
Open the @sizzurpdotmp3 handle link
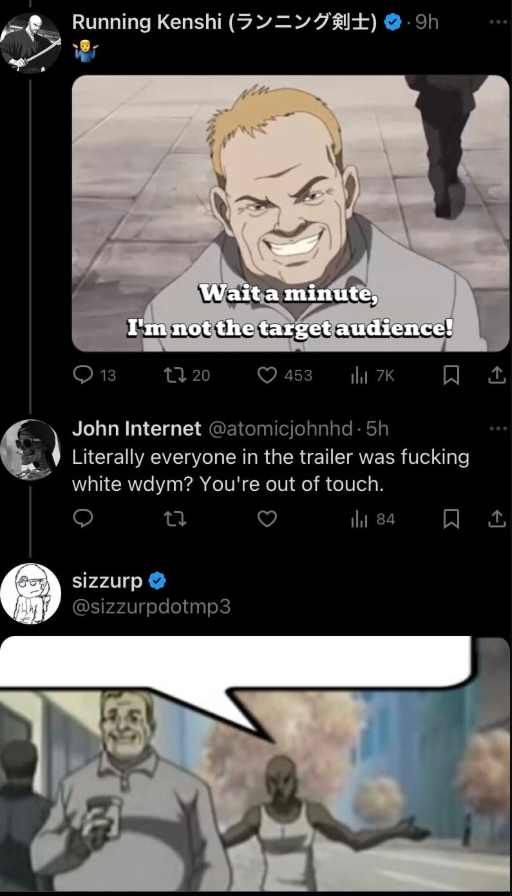tap(151, 606)
